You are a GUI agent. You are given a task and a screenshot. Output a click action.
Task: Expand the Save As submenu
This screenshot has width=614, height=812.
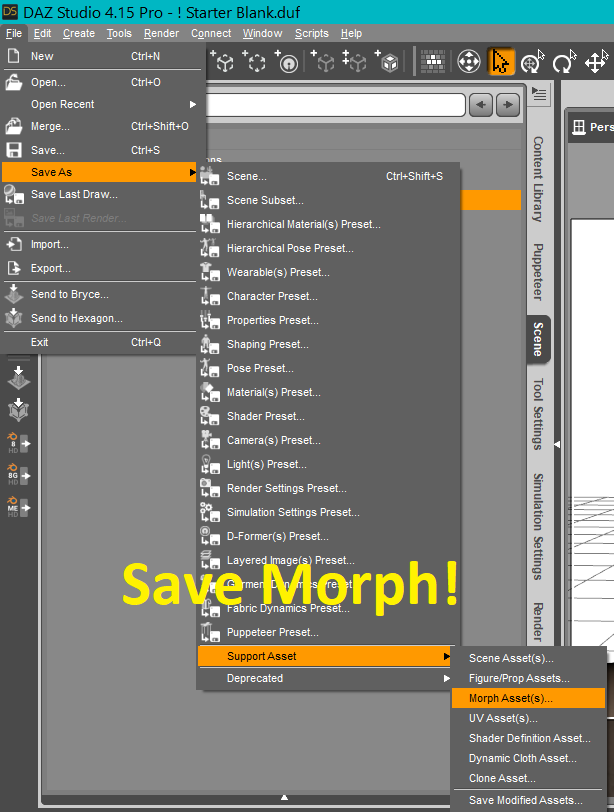(x=101, y=172)
